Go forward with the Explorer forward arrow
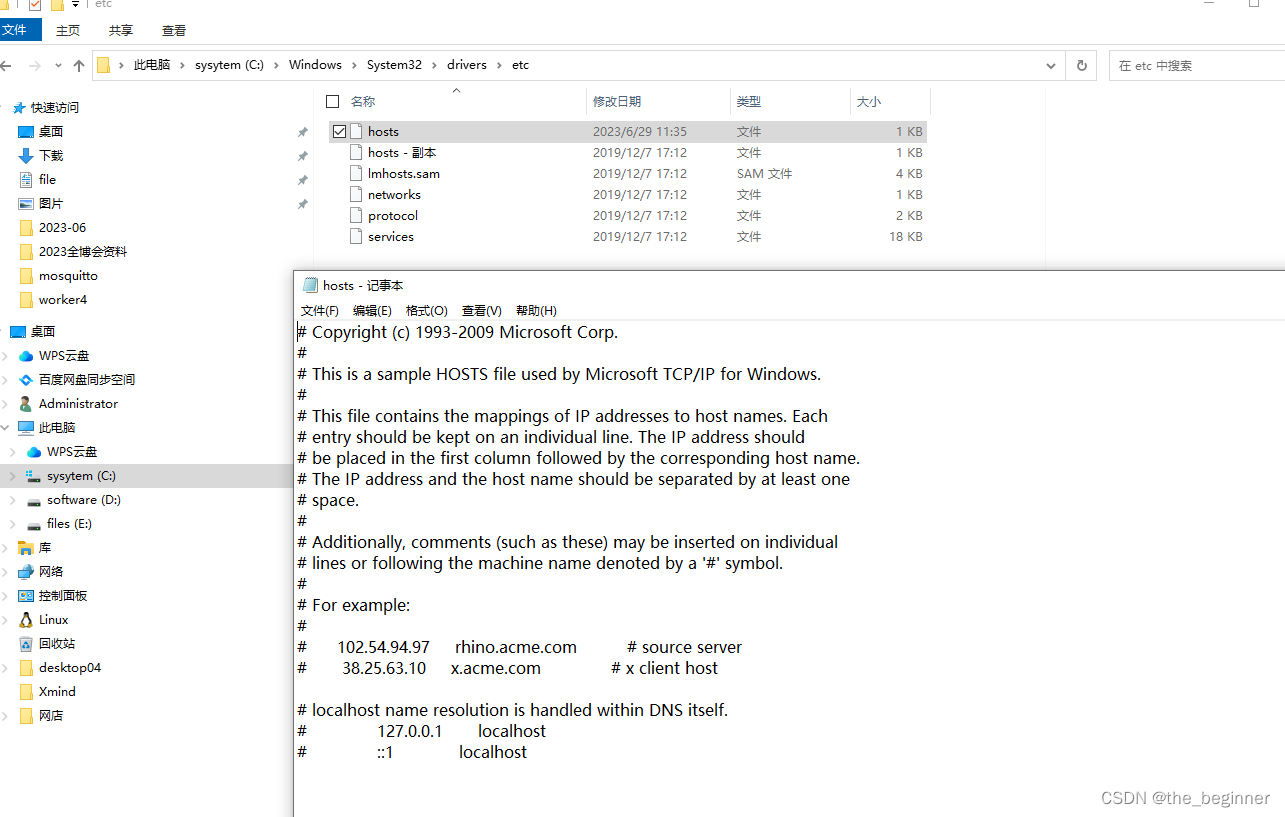The image size is (1285, 817). click(x=34, y=65)
